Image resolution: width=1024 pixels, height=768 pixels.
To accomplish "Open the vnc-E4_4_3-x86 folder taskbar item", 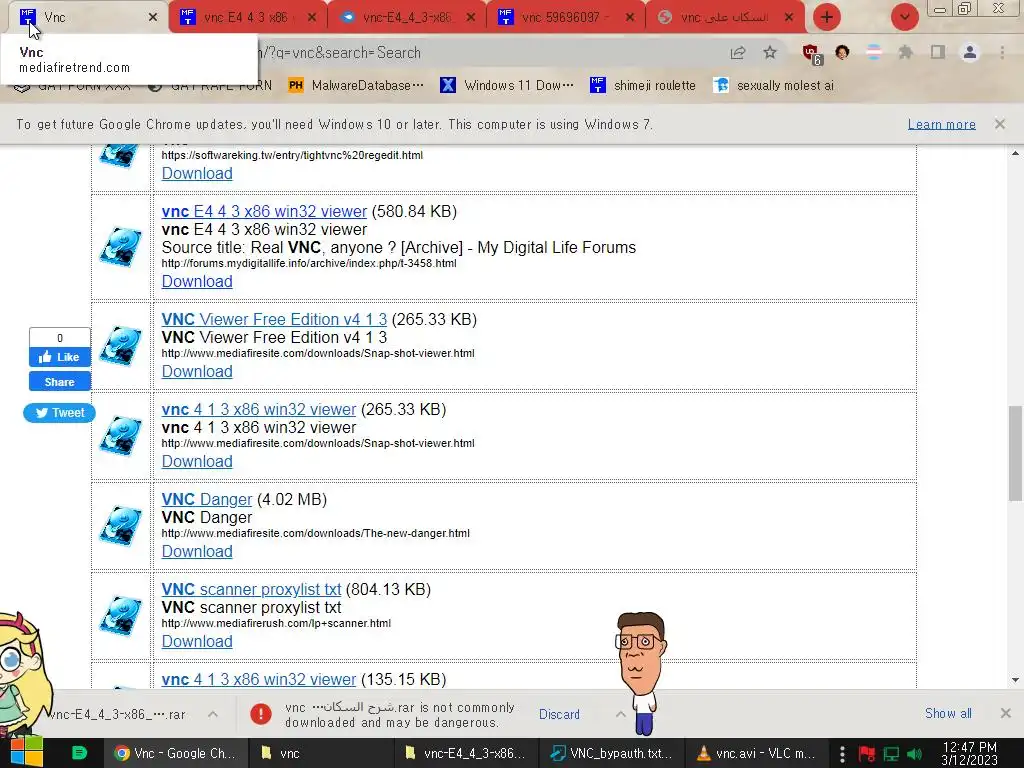I will (x=467, y=753).
